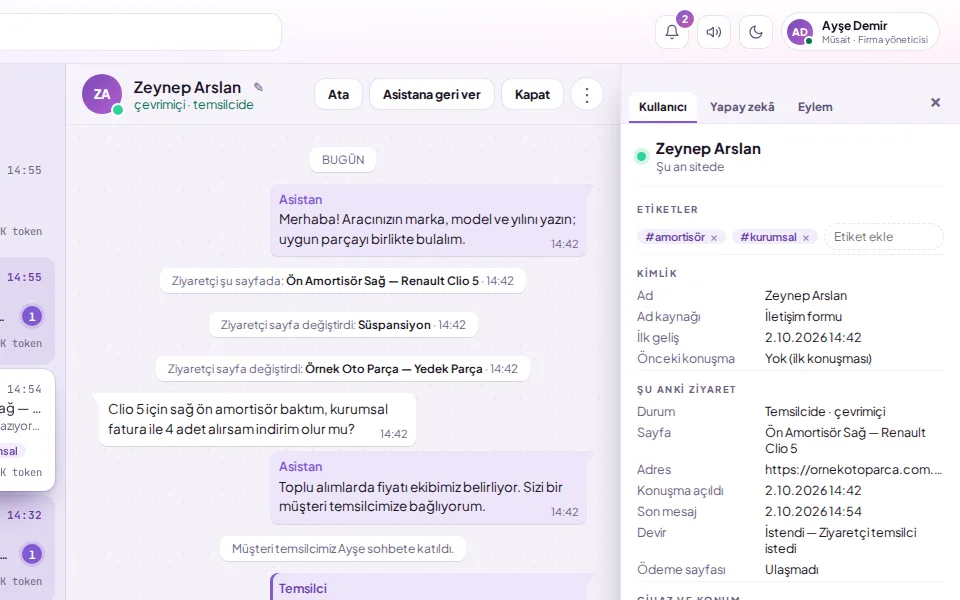The width and height of the screenshot is (960, 600).
Task: Click the Konuşma açıldı 2.10.2026 14:42 value
Action: click(813, 490)
